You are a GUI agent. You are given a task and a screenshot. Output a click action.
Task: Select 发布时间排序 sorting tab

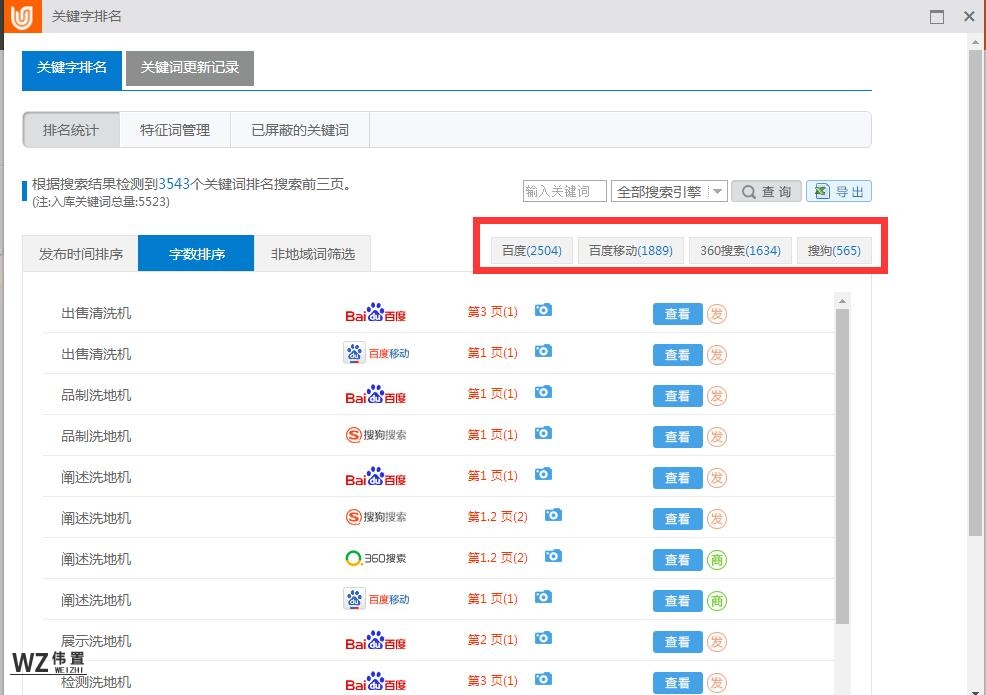(81, 254)
